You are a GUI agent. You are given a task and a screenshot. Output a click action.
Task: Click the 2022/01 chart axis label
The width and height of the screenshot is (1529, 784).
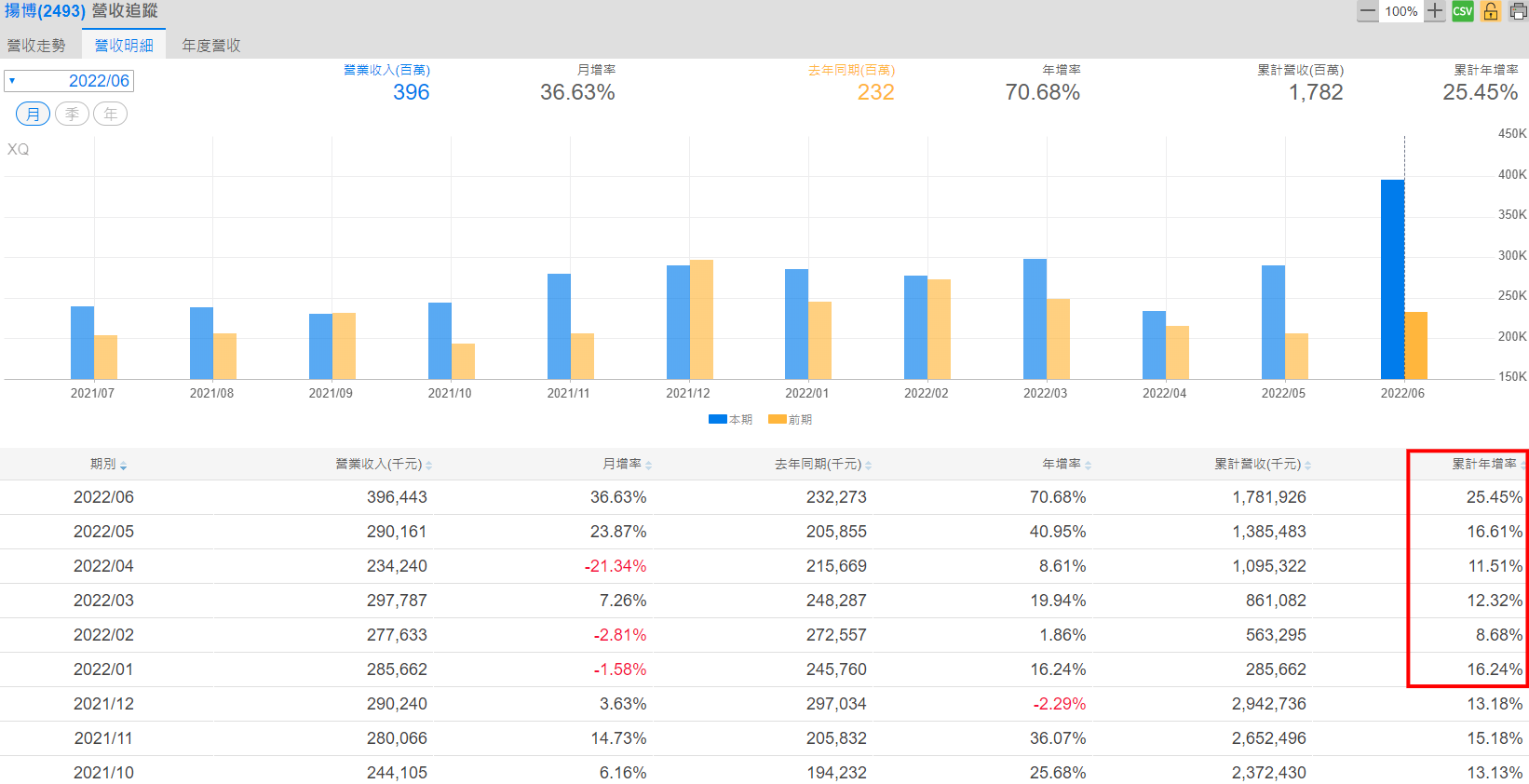[x=807, y=393]
